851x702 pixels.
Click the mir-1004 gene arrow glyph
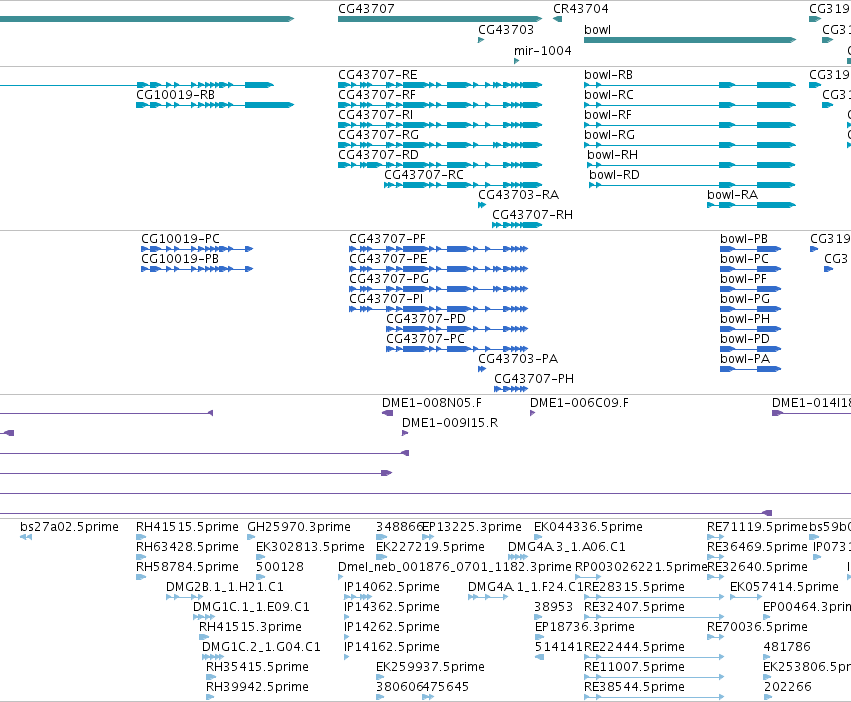(517, 61)
